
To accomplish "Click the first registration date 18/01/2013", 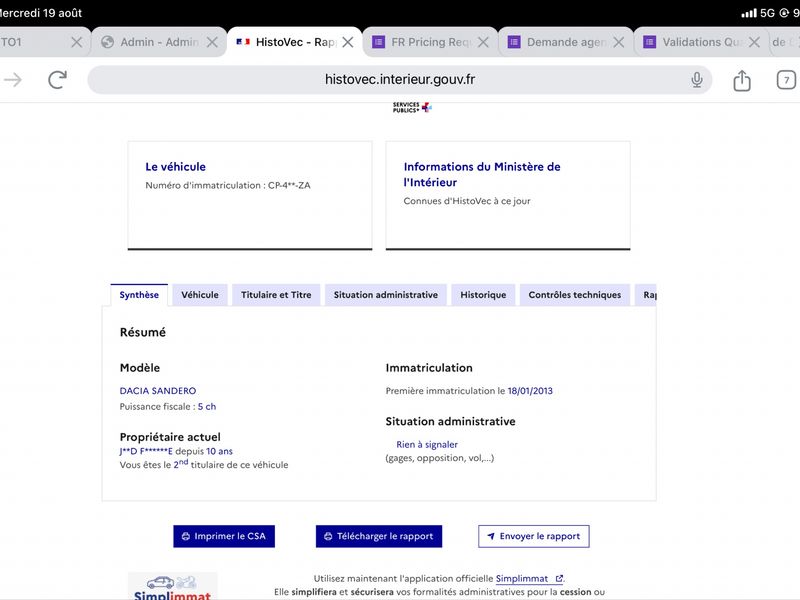I will pos(530,391).
